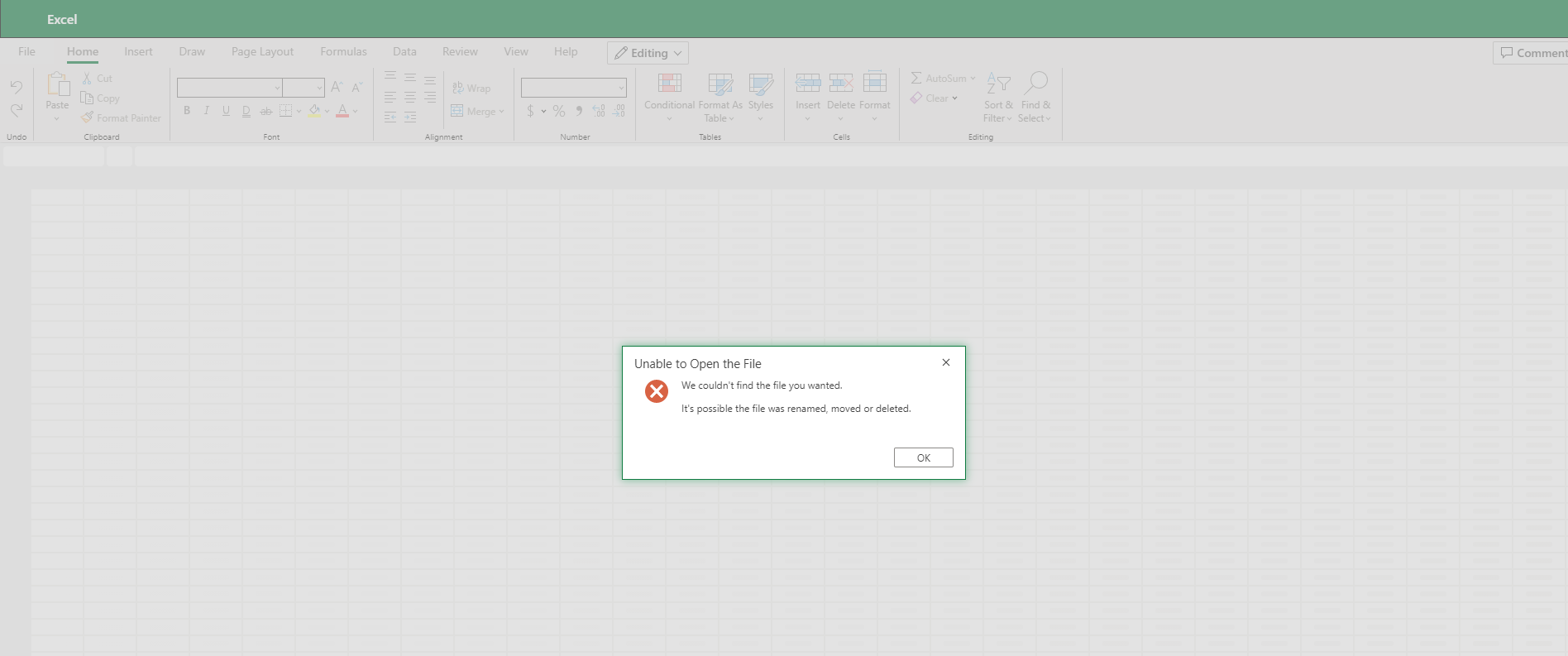Screen dimensions: 1568x656
Task: Toggle align right
Action: point(430,98)
